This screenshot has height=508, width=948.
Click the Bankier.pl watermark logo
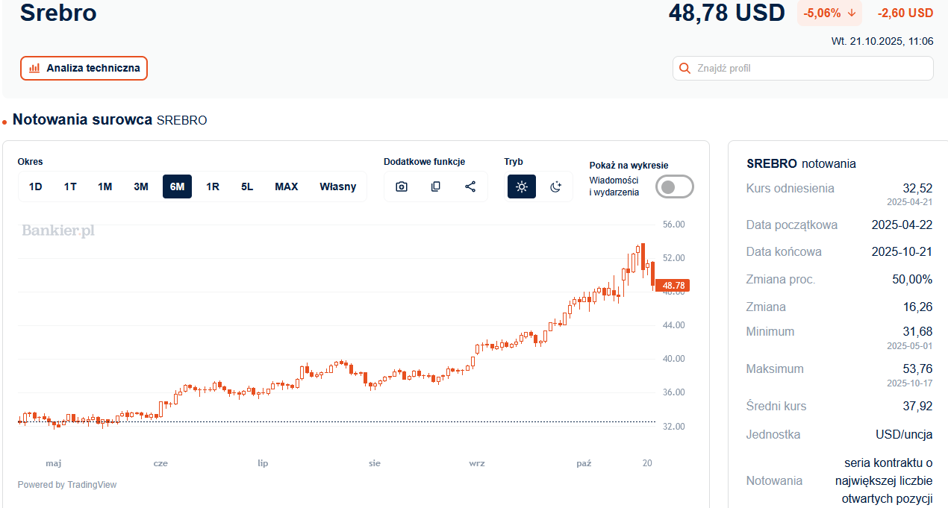(x=58, y=231)
